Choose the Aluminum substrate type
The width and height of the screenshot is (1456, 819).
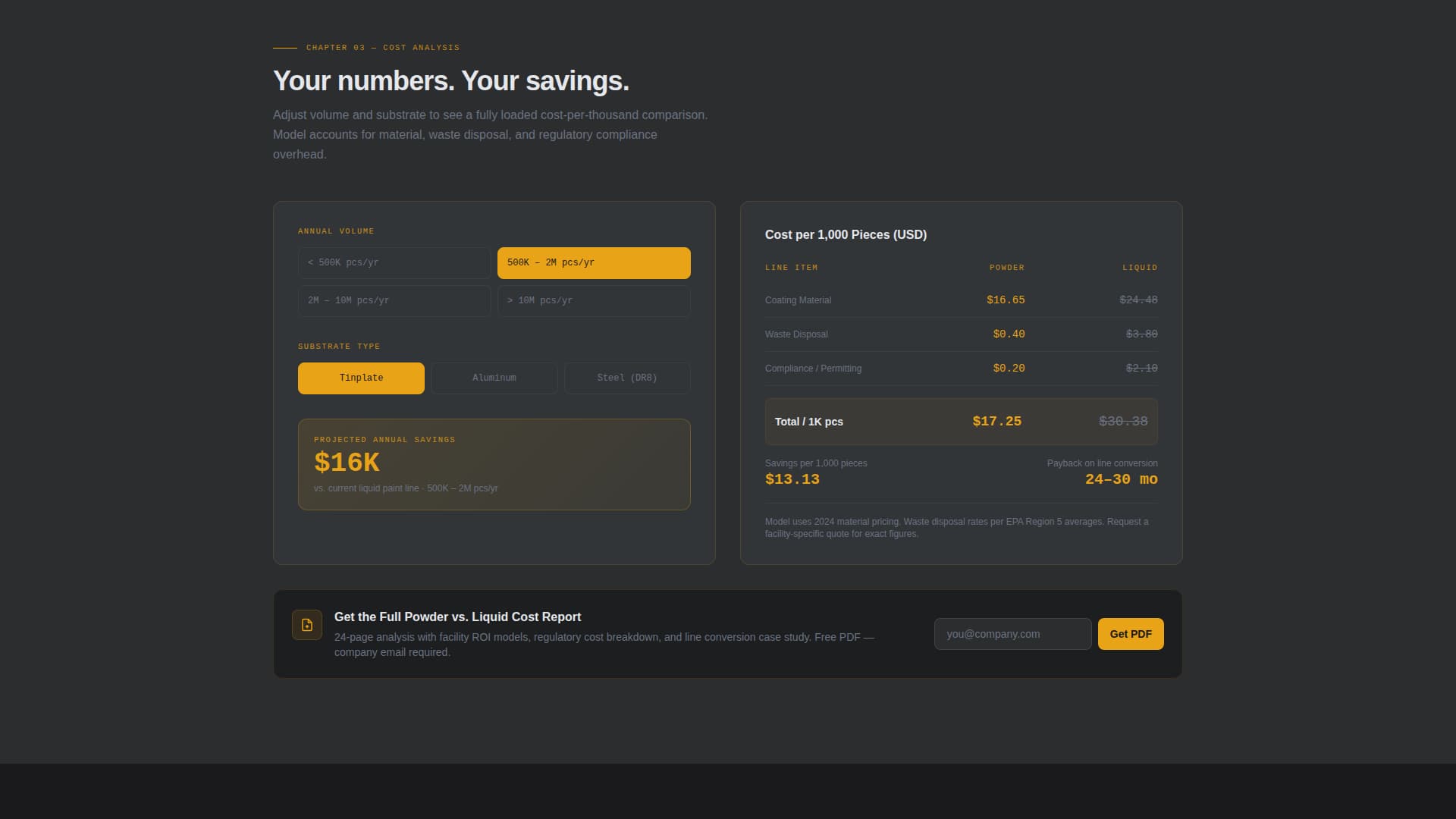click(x=494, y=378)
